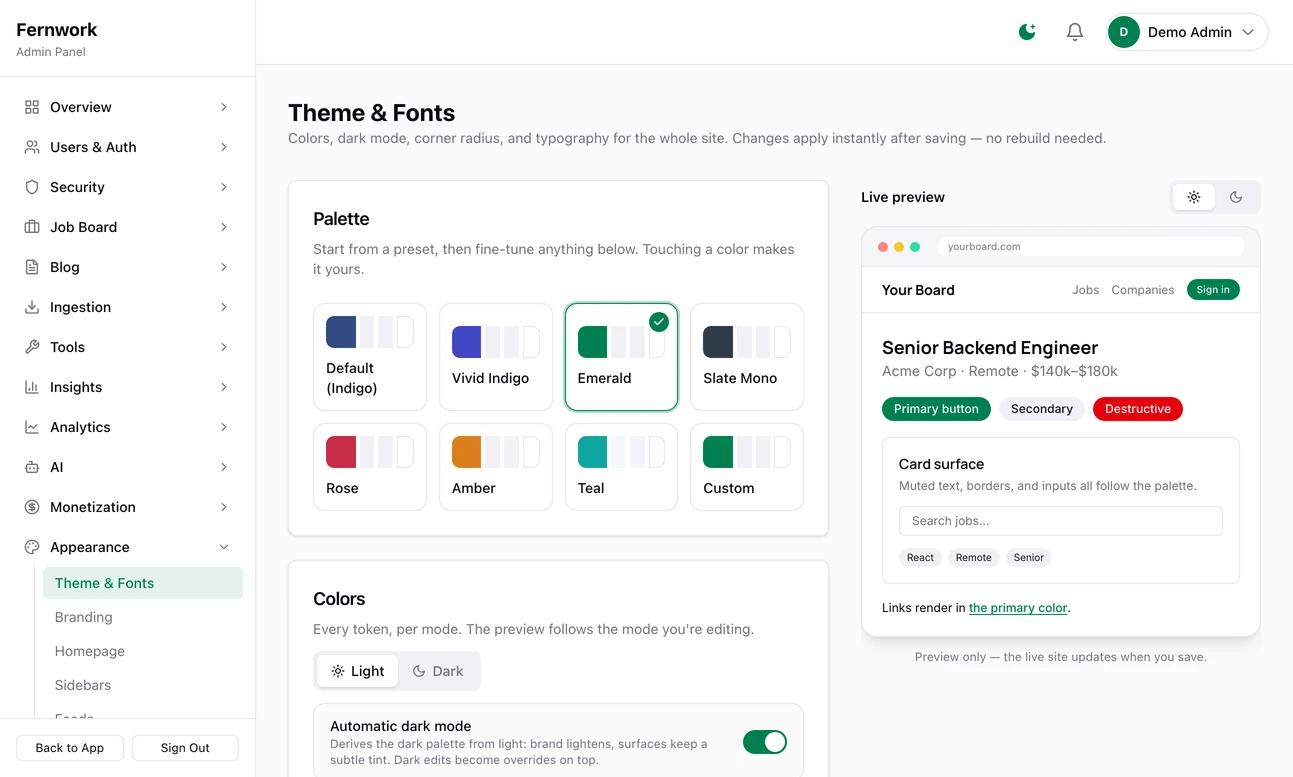This screenshot has width=1293, height=777.
Task: Click the Blog document icon
Action: point(32,267)
